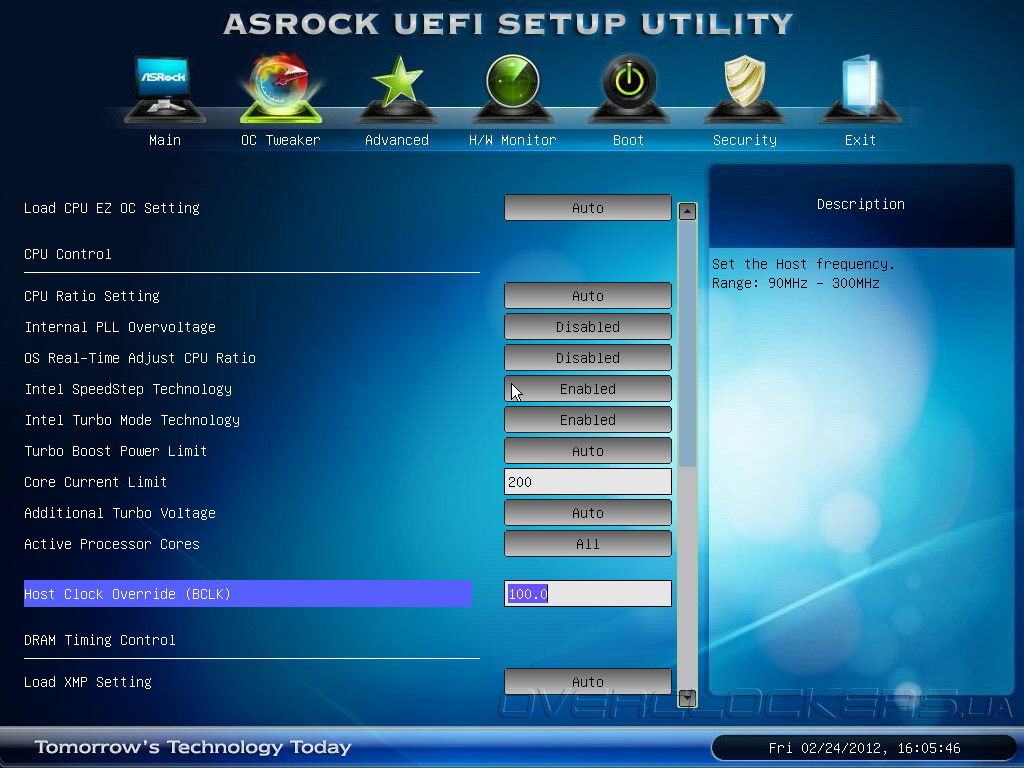Image resolution: width=1024 pixels, height=768 pixels.
Task: Select the OC Tweaker speedometer icon
Action: click(281, 88)
